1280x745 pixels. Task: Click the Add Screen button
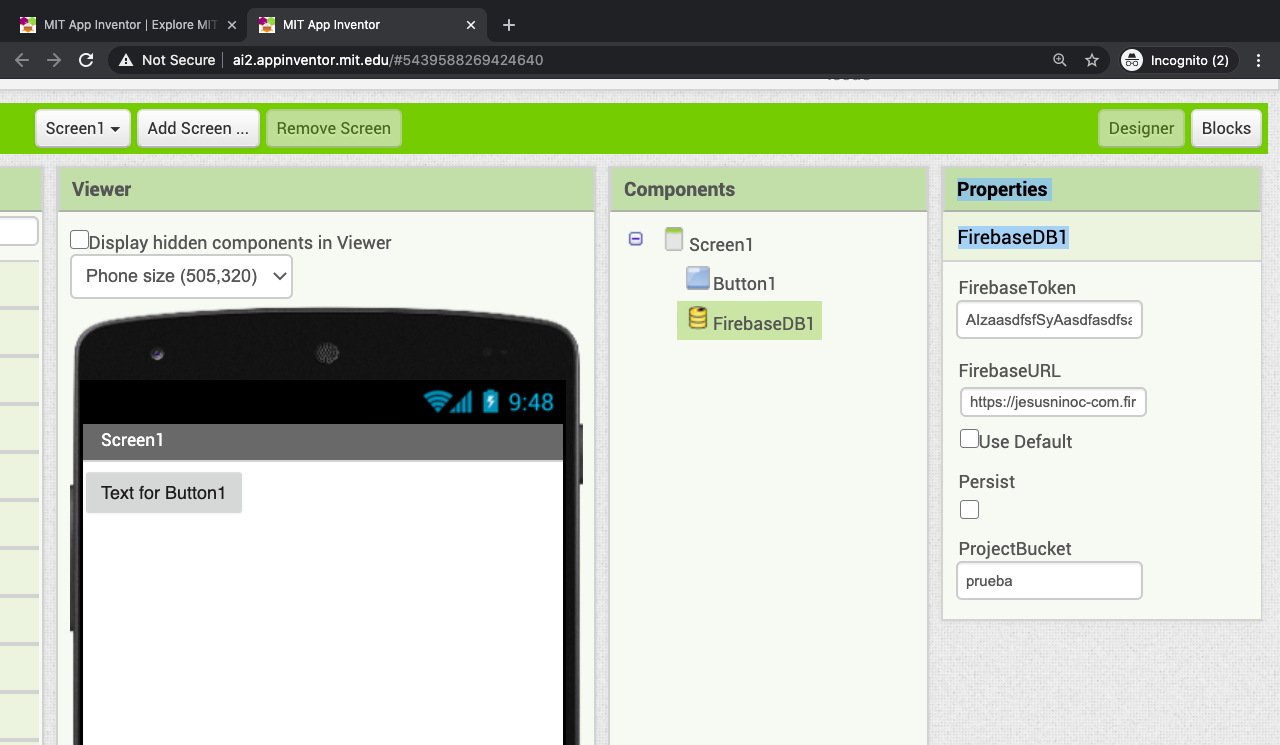(198, 128)
